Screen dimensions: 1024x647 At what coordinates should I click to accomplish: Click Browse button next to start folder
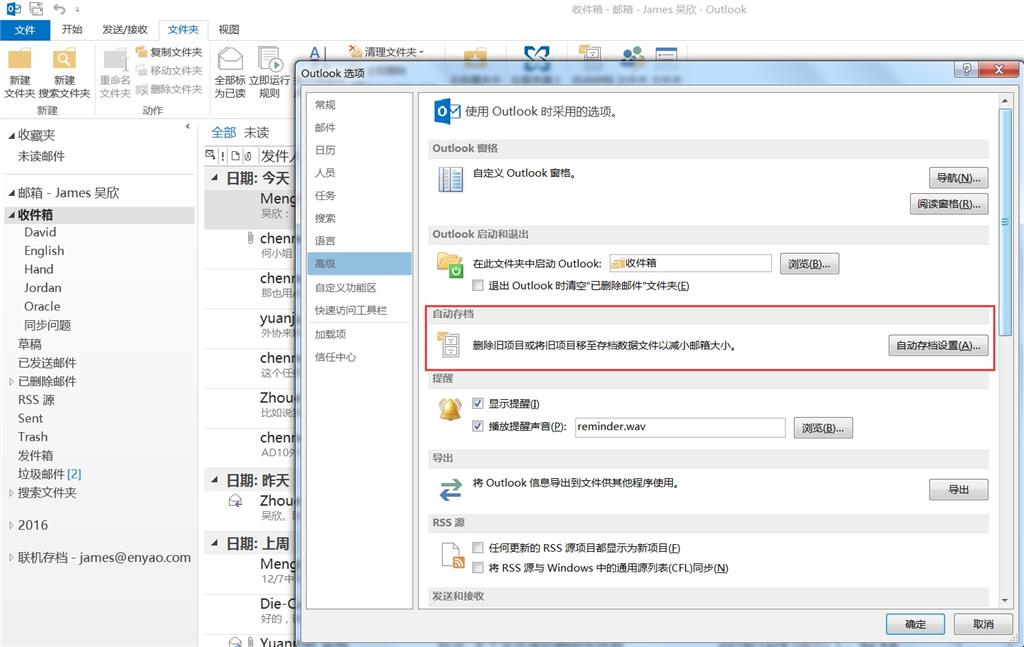click(x=809, y=264)
